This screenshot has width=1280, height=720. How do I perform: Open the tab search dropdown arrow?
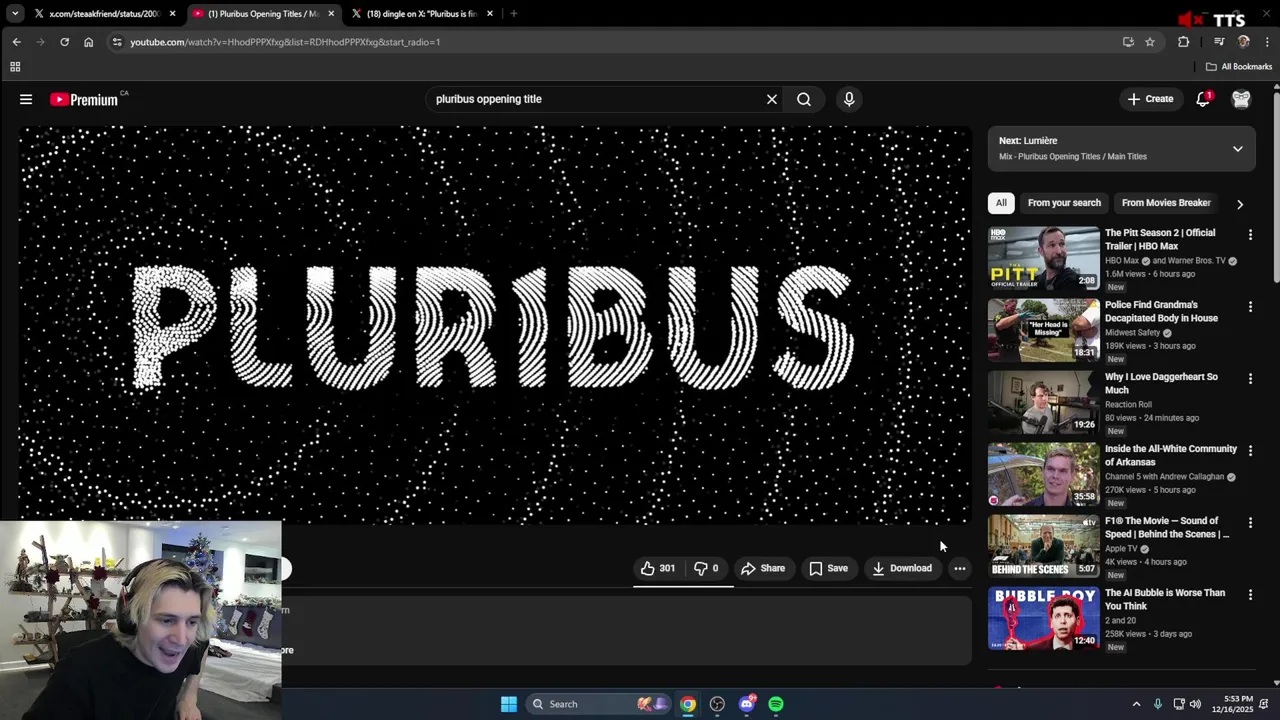[x=14, y=14]
